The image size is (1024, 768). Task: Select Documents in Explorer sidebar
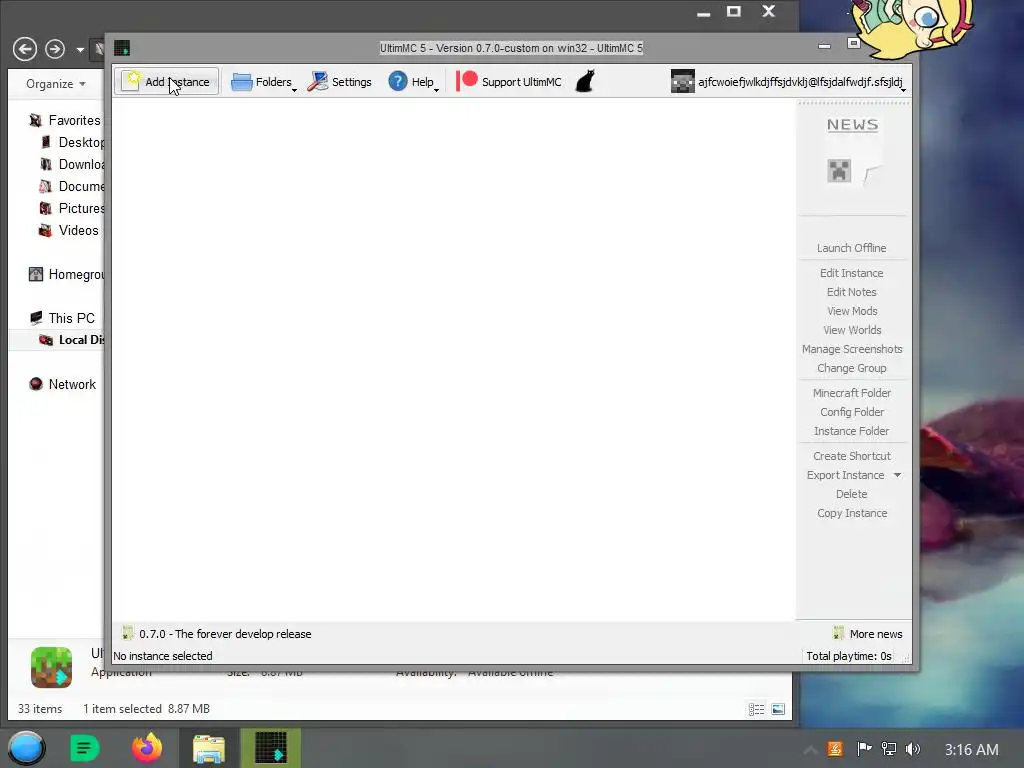(71, 186)
